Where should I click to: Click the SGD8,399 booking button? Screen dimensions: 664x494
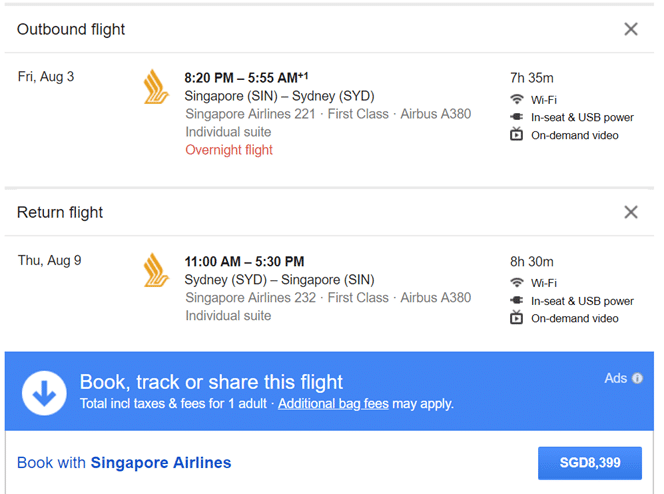pyautogui.click(x=589, y=463)
